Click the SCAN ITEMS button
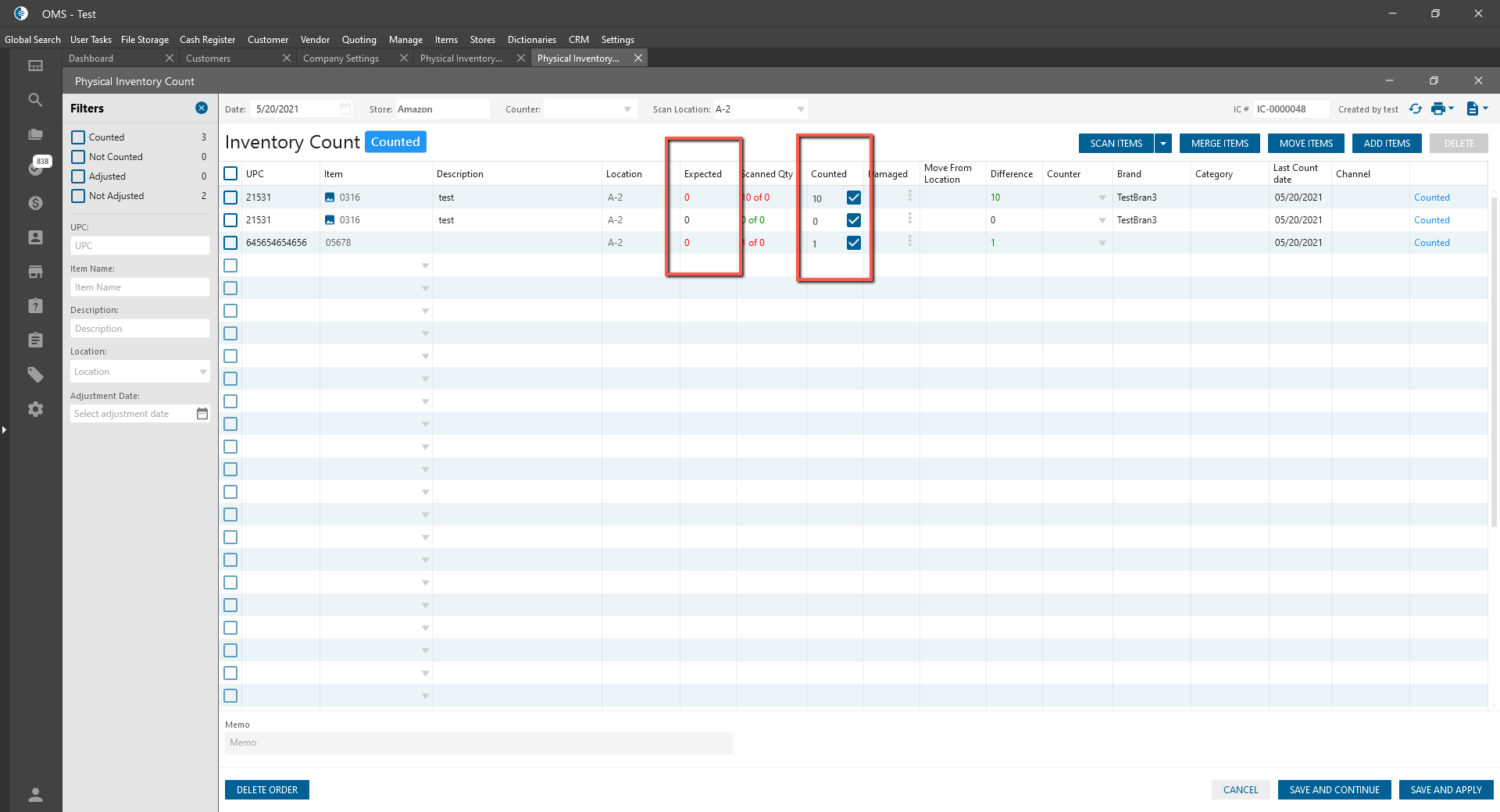The height and width of the screenshot is (812, 1500). 1116,144
